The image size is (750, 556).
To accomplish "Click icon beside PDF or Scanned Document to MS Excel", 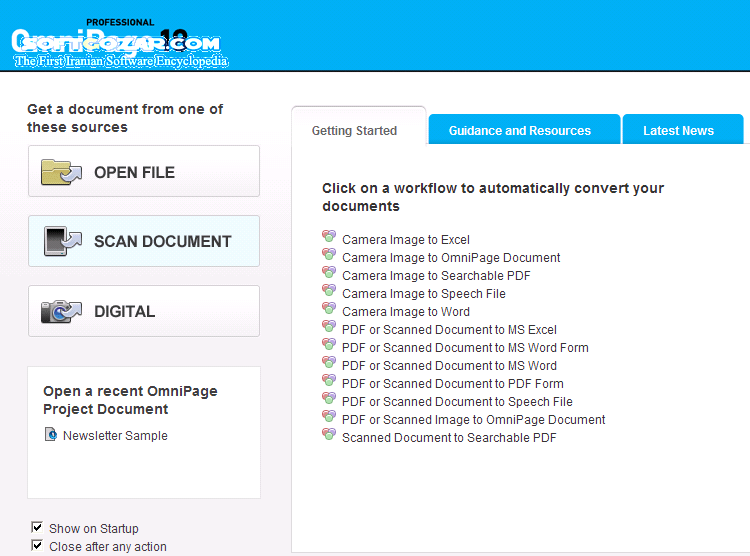I will [x=329, y=328].
